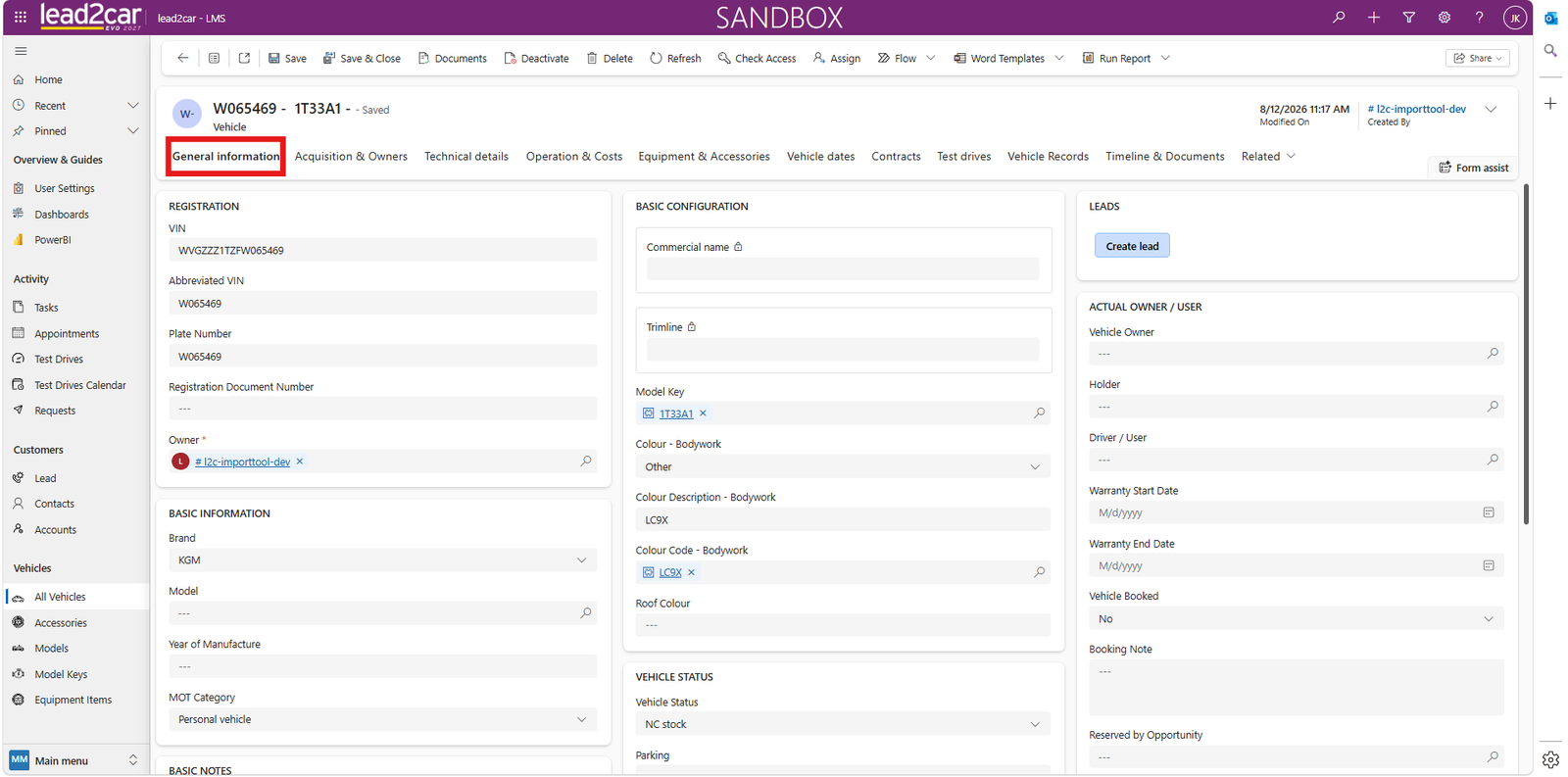
Task: Remove the 1T33A1 Model Key value
Action: (x=703, y=413)
